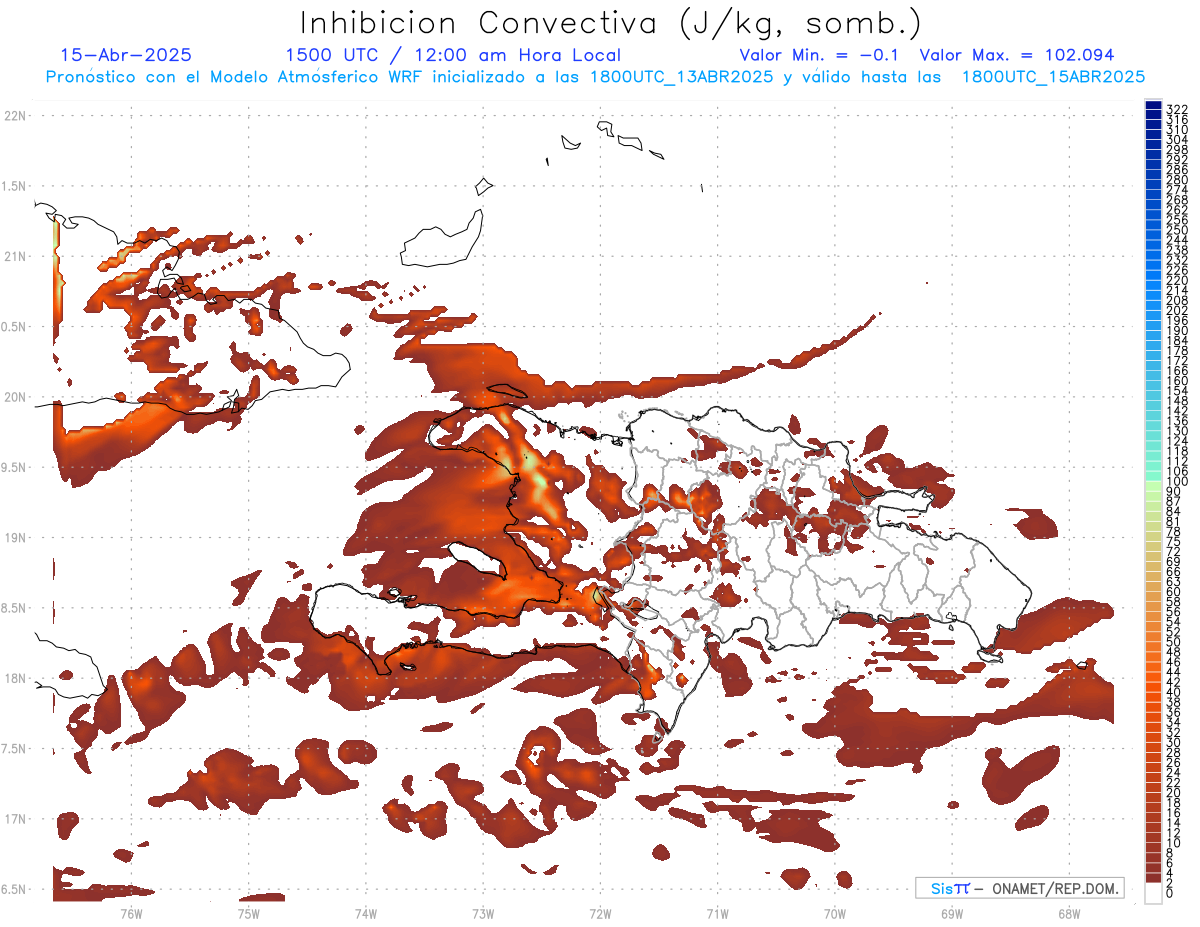Click the 'Valor Min. = -0.1' readout
The height and width of the screenshot is (927, 1200).
819,55
